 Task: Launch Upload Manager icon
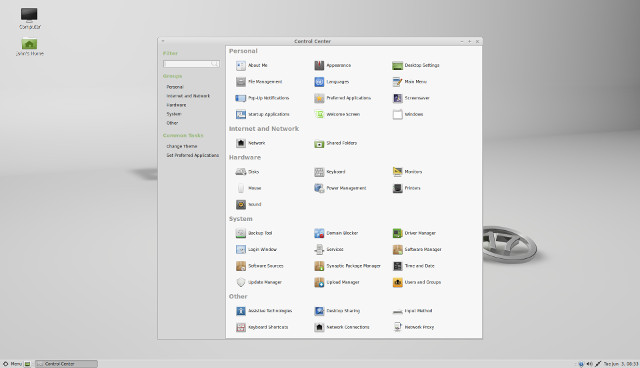[319, 282]
